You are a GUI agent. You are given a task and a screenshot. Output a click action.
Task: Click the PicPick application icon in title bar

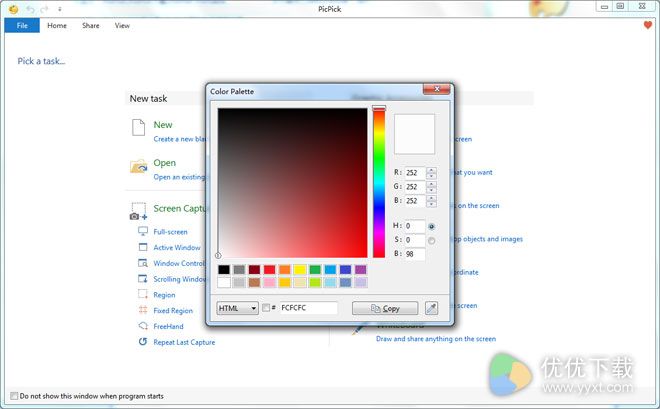pos(13,9)
